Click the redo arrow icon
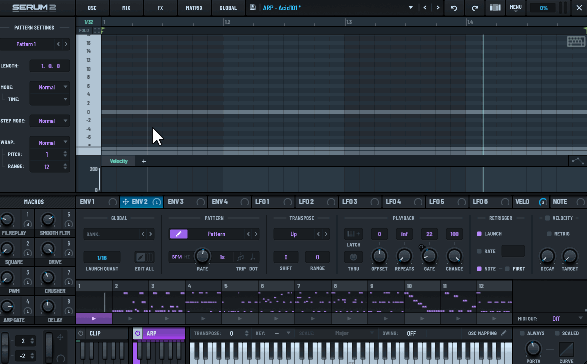 [x=475, y=8]
